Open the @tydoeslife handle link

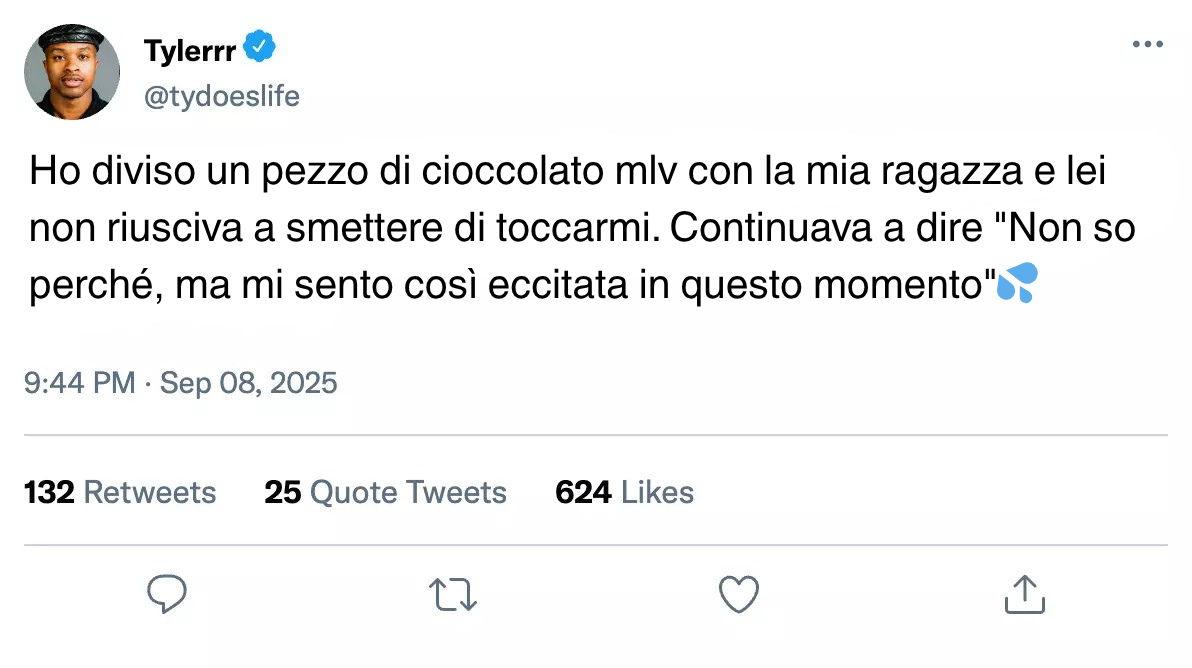click(222, 96)
